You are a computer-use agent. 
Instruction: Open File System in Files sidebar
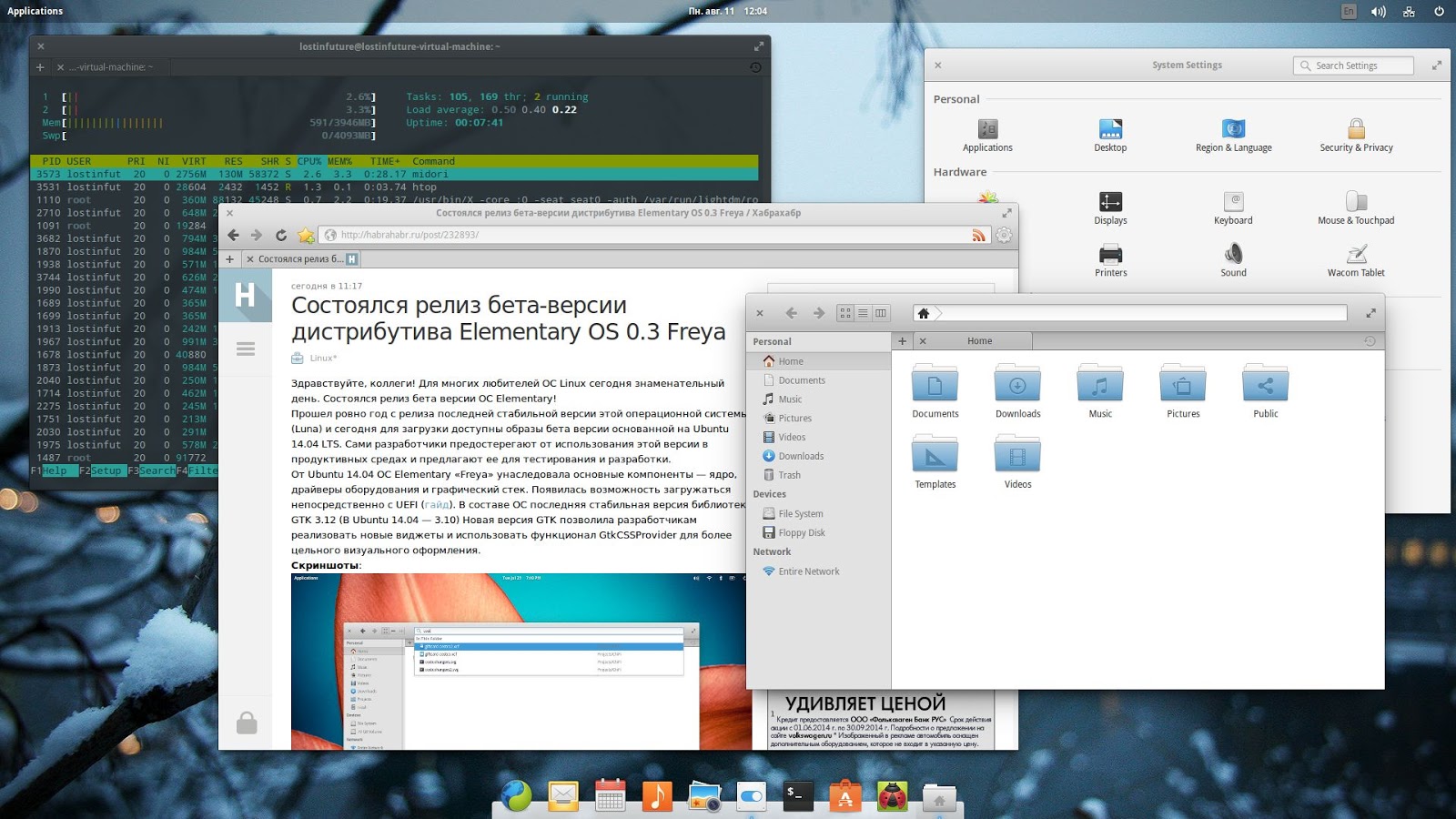(x=818, y=514)
